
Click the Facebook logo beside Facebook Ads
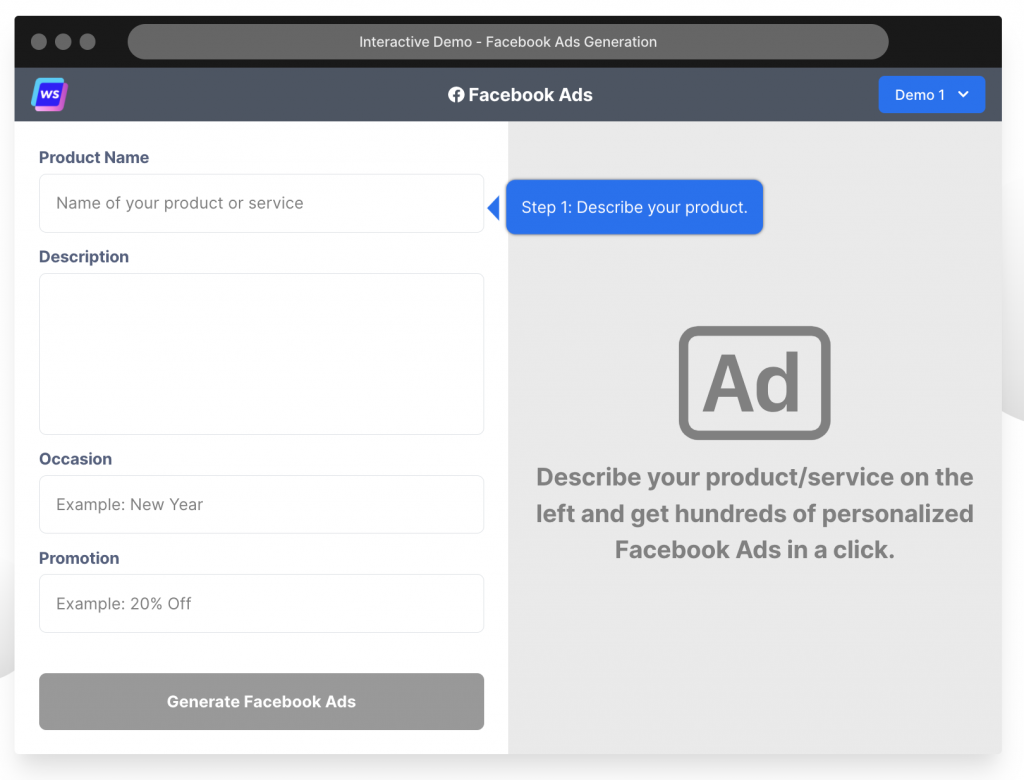[x=456, y=95]
